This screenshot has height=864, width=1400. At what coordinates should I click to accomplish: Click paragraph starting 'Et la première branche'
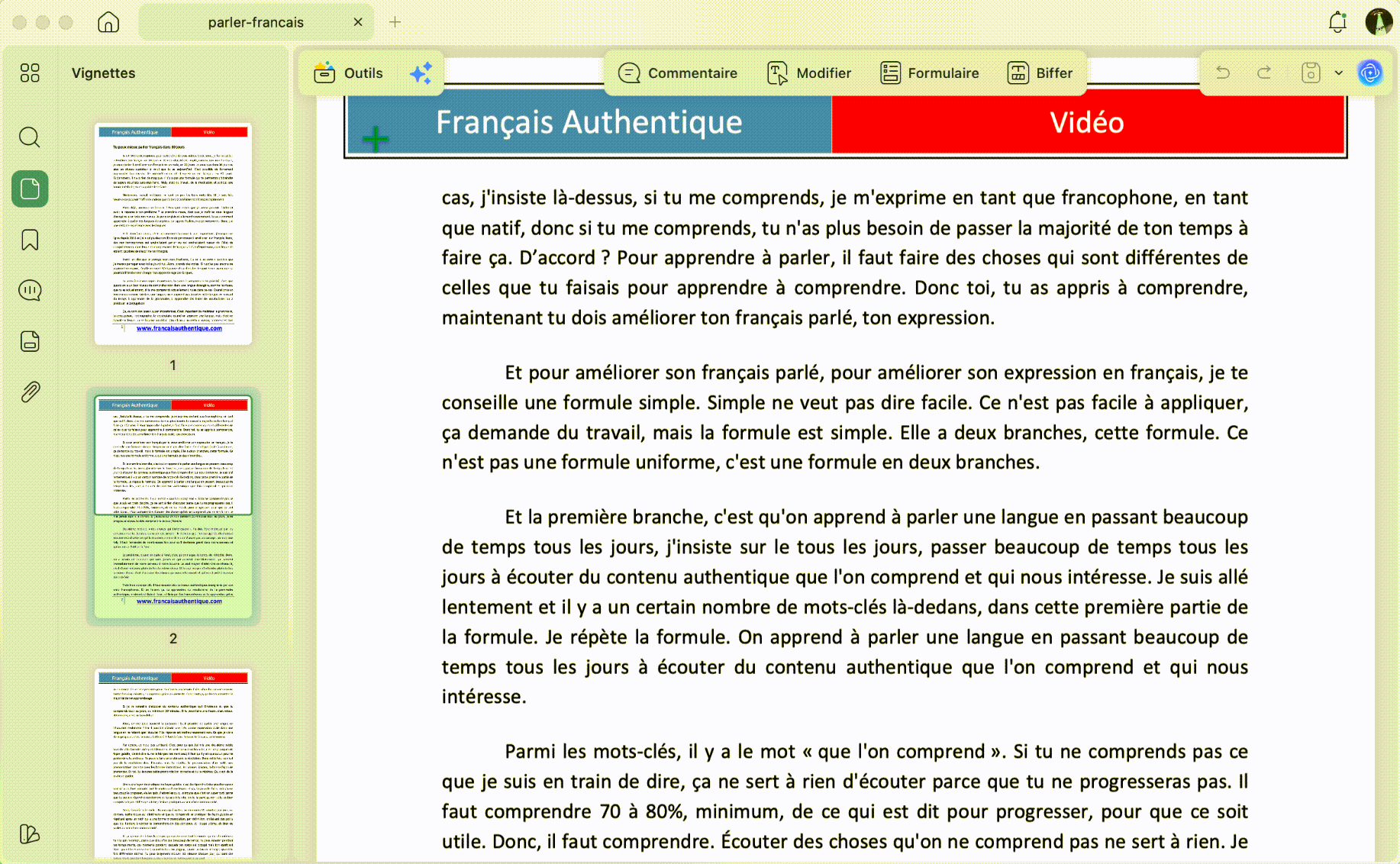[844, 607]
